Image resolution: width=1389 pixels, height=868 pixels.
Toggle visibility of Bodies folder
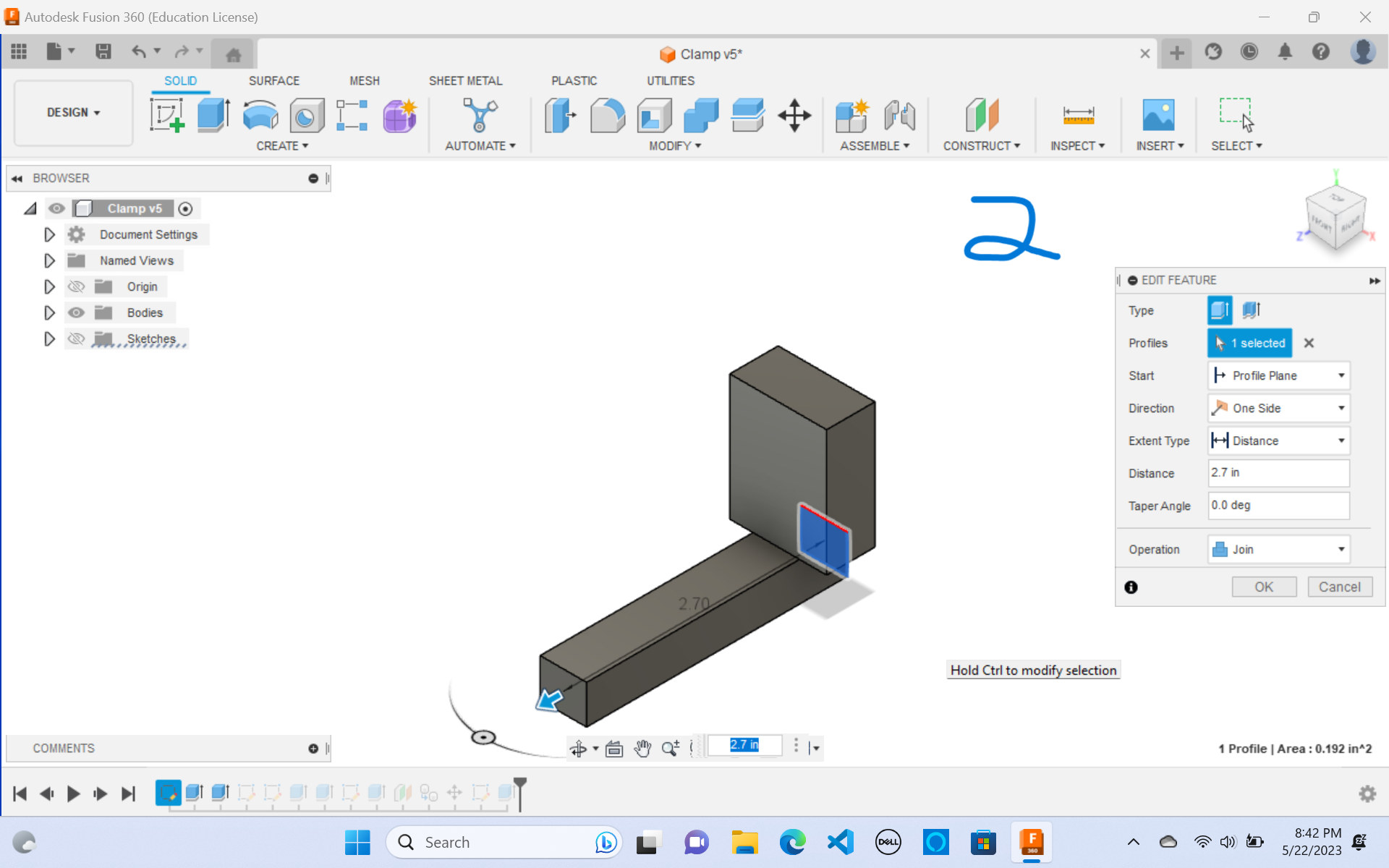point(76,312)
